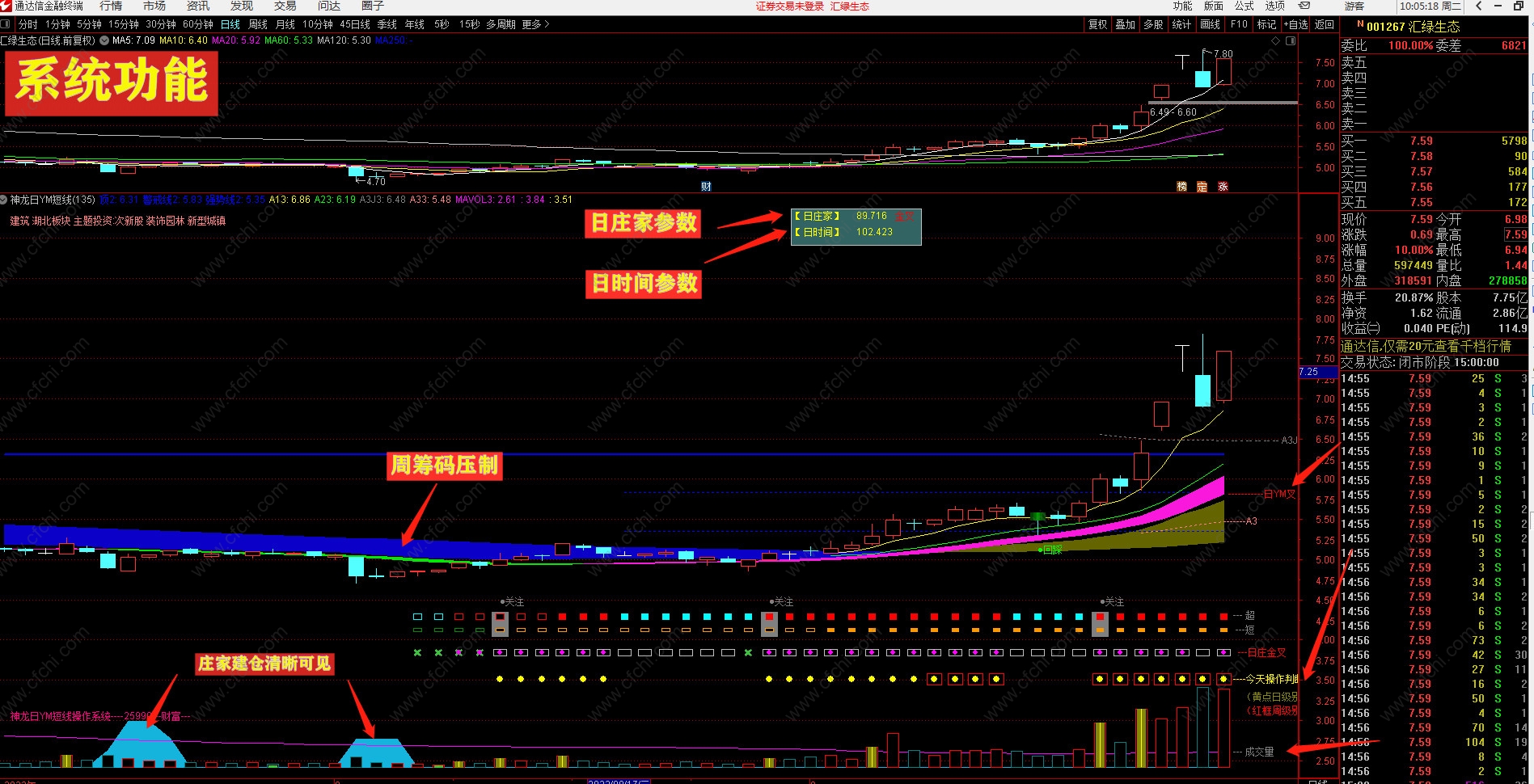The height and width of the screenshot is (784, 1534).
Task: Open the 问达 menu
Action: 329,6
